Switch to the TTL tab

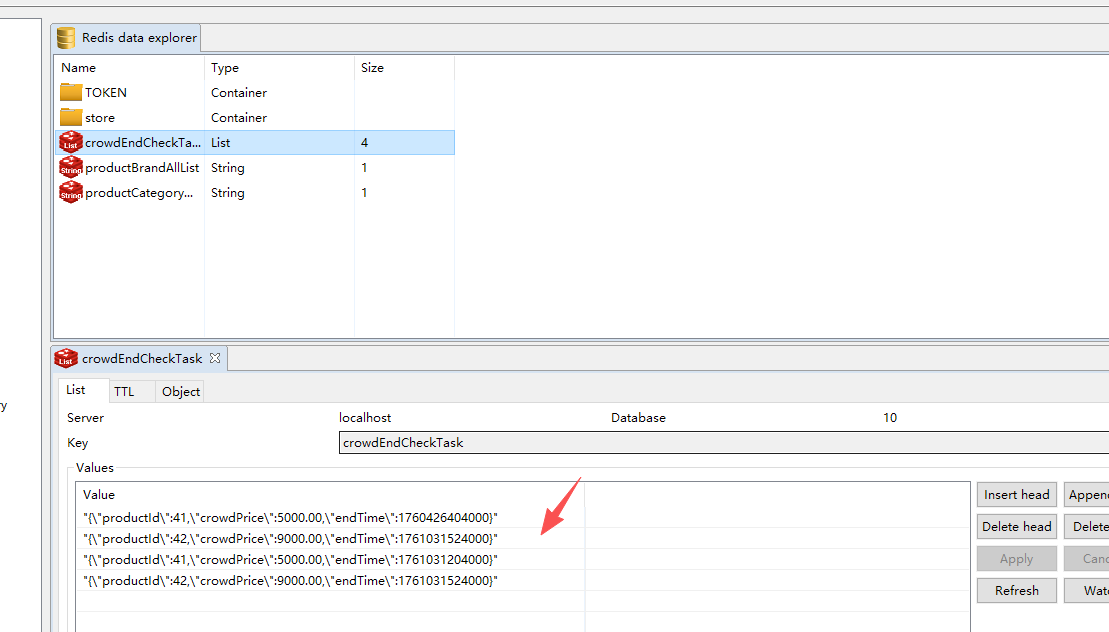tap(124, 391)
